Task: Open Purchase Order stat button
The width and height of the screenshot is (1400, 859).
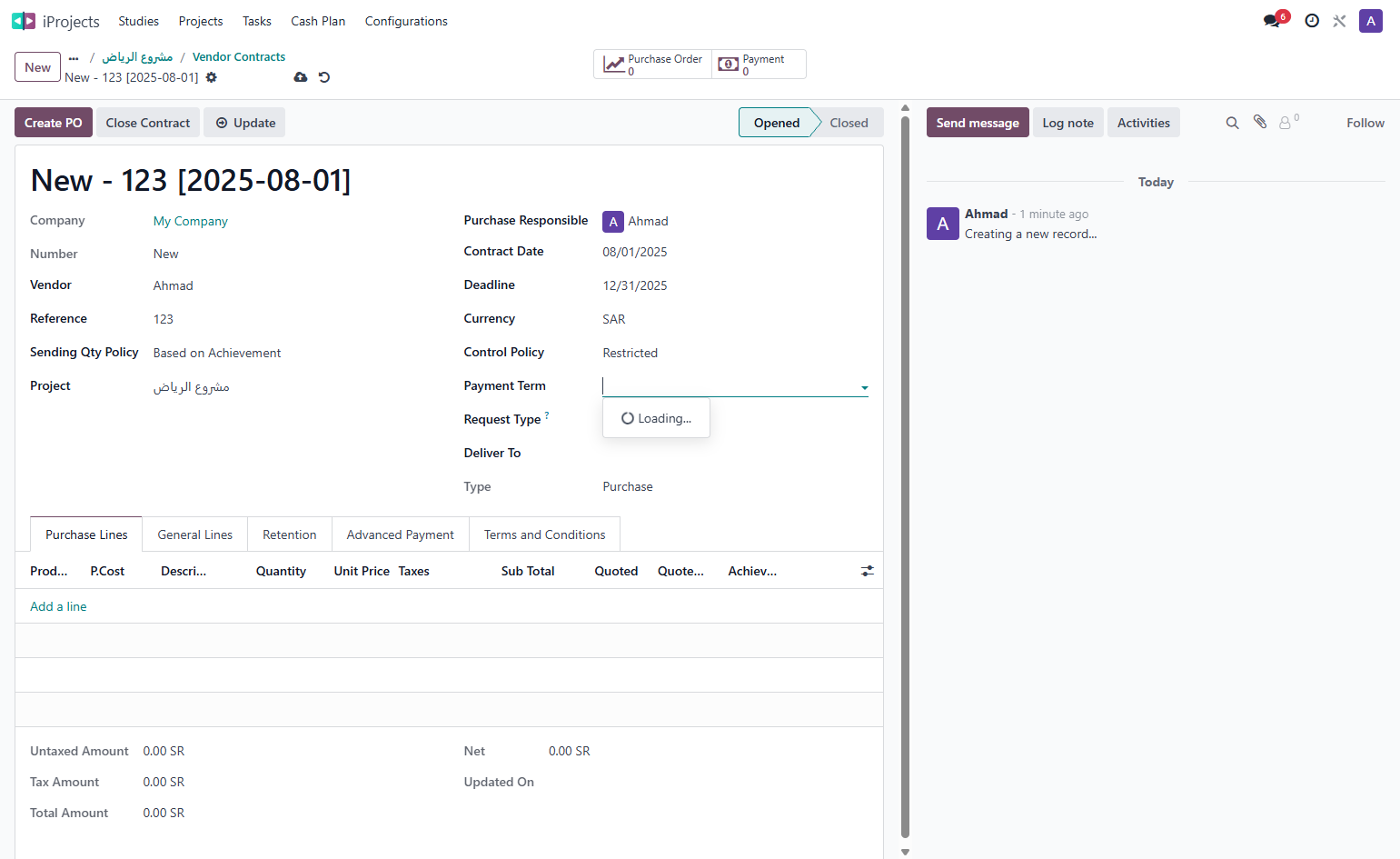Action: pyautogui.click(x=653, y=65)
